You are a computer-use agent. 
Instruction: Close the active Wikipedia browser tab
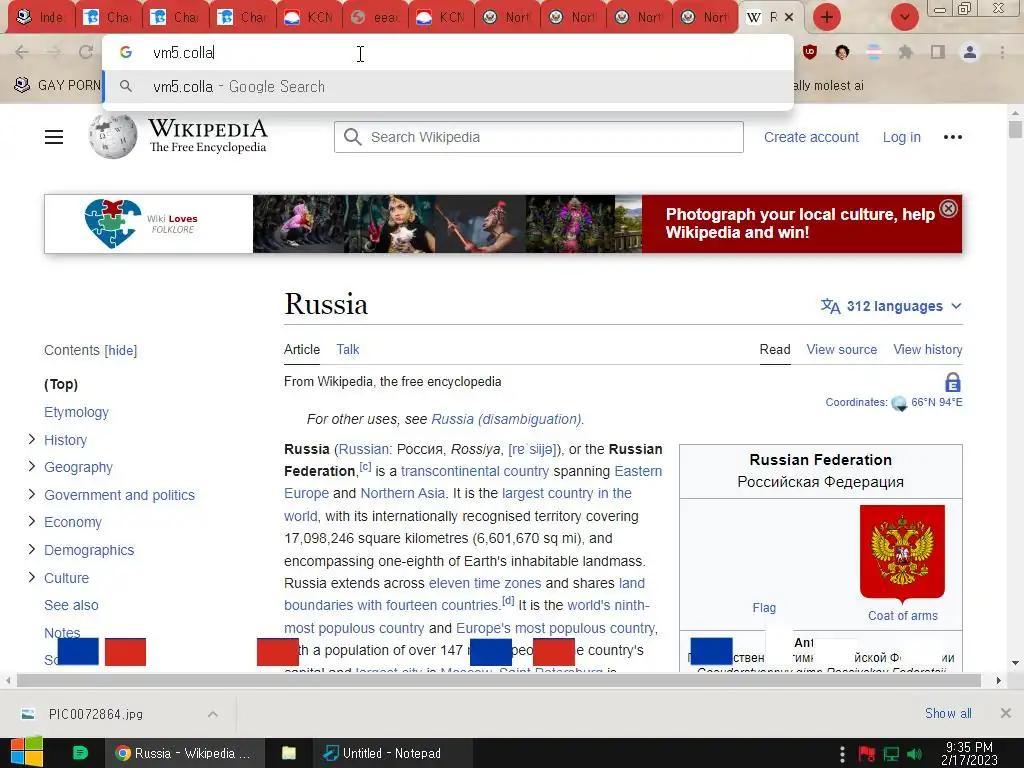pyautogui.click(x=790, y=17)
